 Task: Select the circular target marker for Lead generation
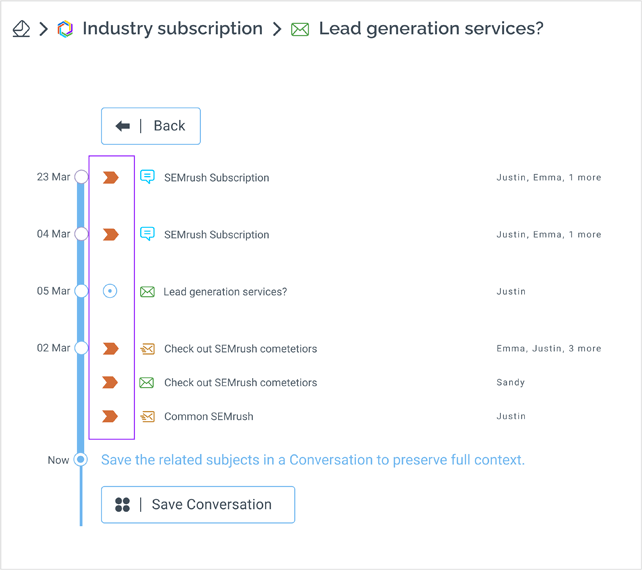click(110, 291)
